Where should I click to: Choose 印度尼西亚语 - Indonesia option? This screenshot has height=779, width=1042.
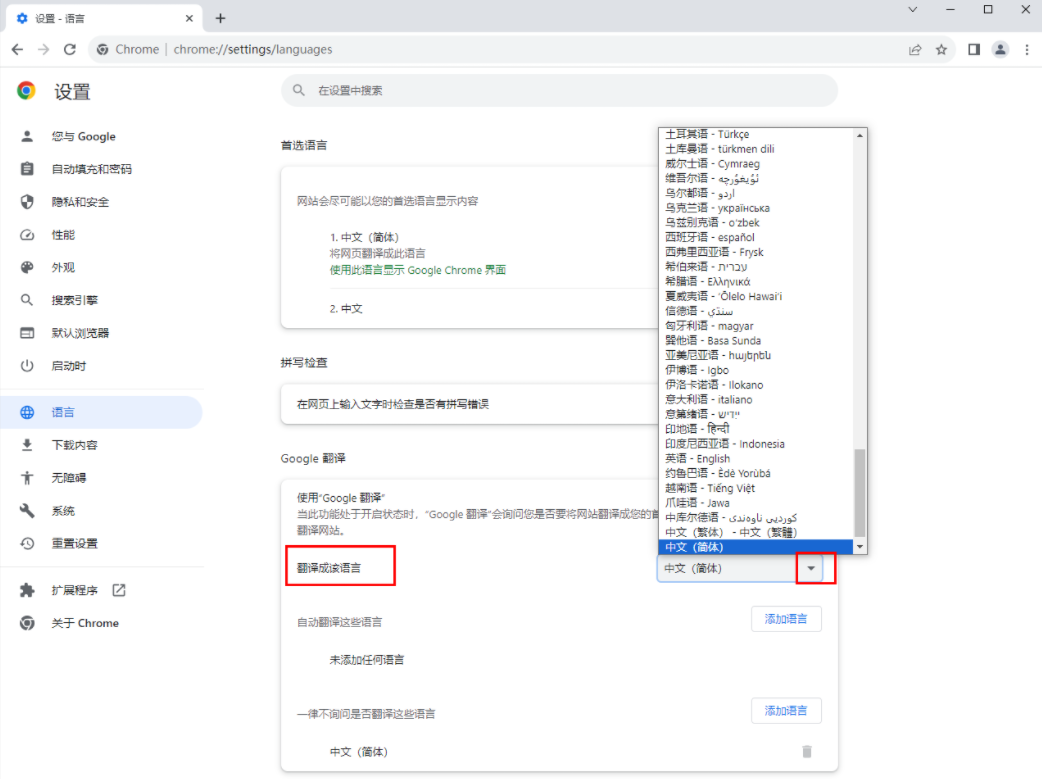pyautogui.click(x=756, y=444)
